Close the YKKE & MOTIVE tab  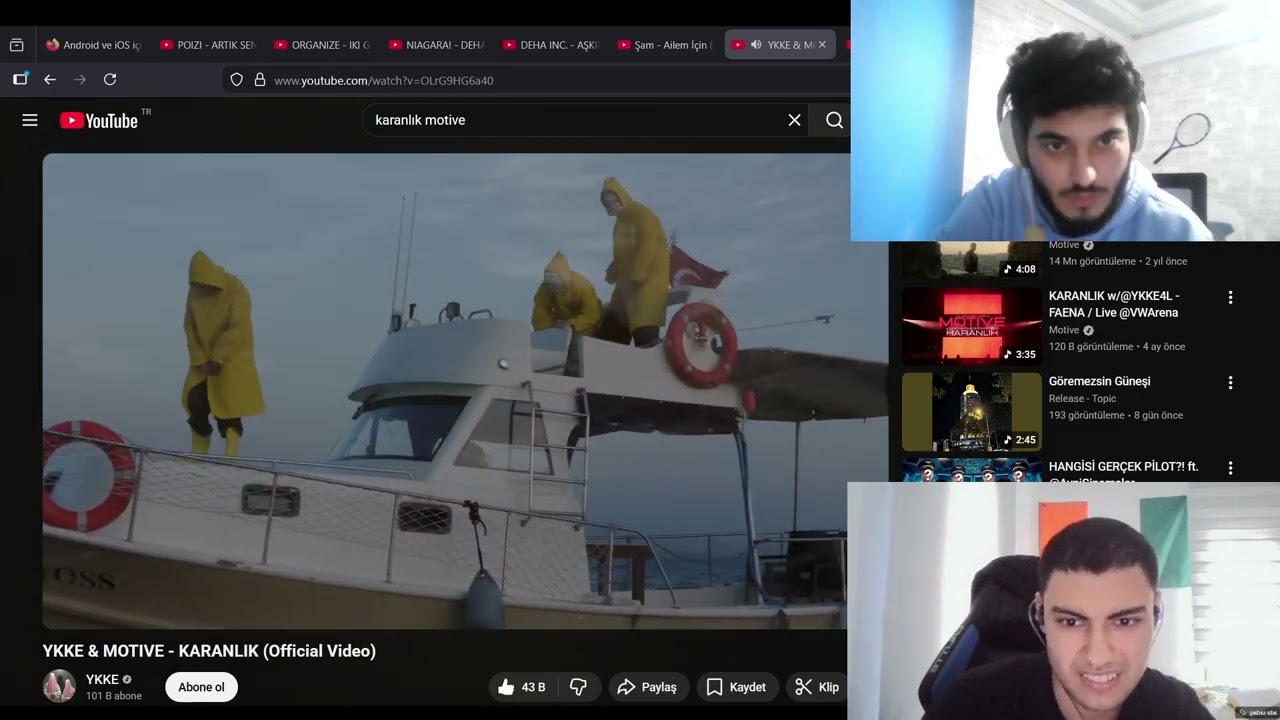click(x=822, y=45)
